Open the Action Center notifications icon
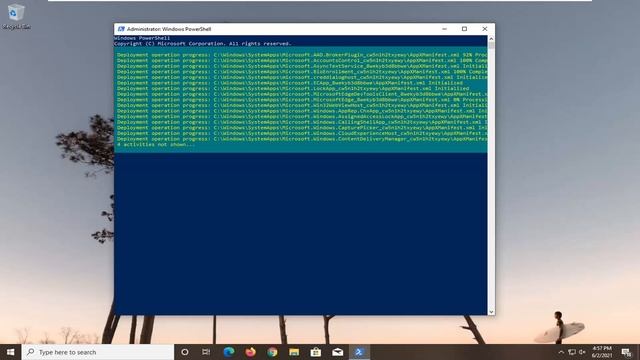The height and width of the screenshot is (360, 640). tap(627, 352)
